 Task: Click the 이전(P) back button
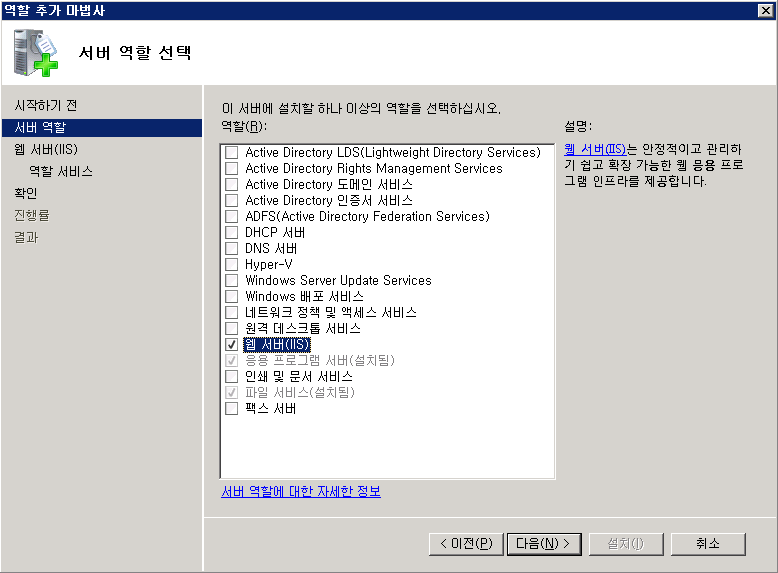(466, 544)
